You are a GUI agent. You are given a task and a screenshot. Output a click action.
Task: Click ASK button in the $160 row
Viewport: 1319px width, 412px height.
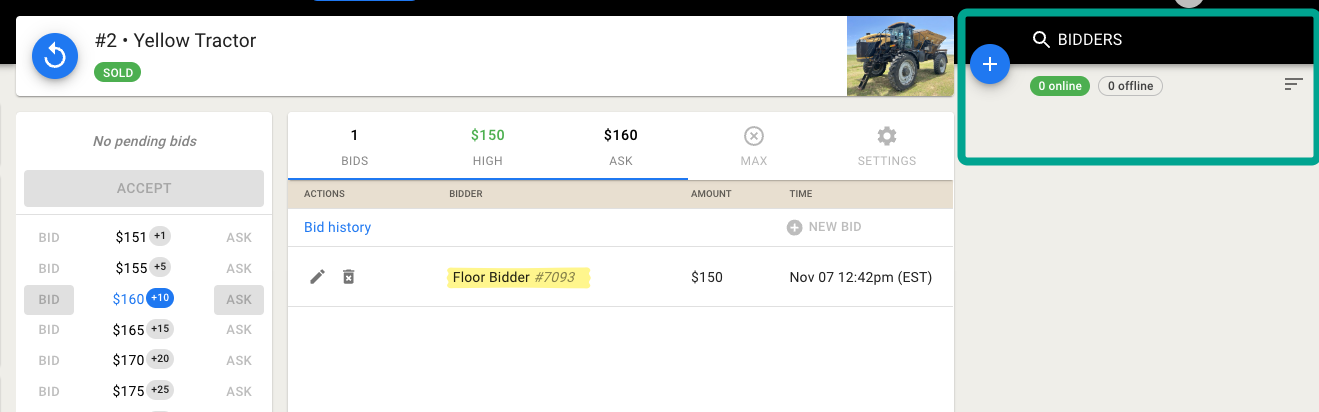(239, 300)
